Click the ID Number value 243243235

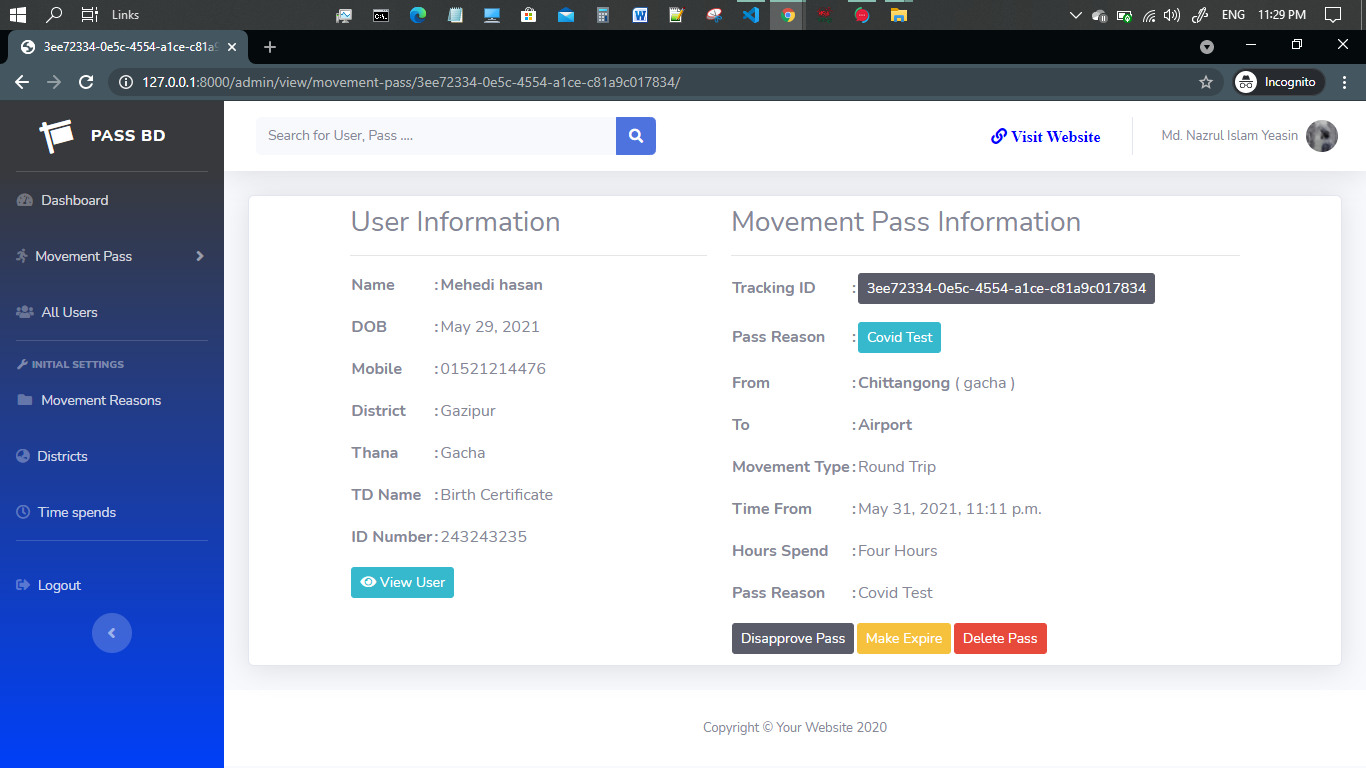pos(484,537)
